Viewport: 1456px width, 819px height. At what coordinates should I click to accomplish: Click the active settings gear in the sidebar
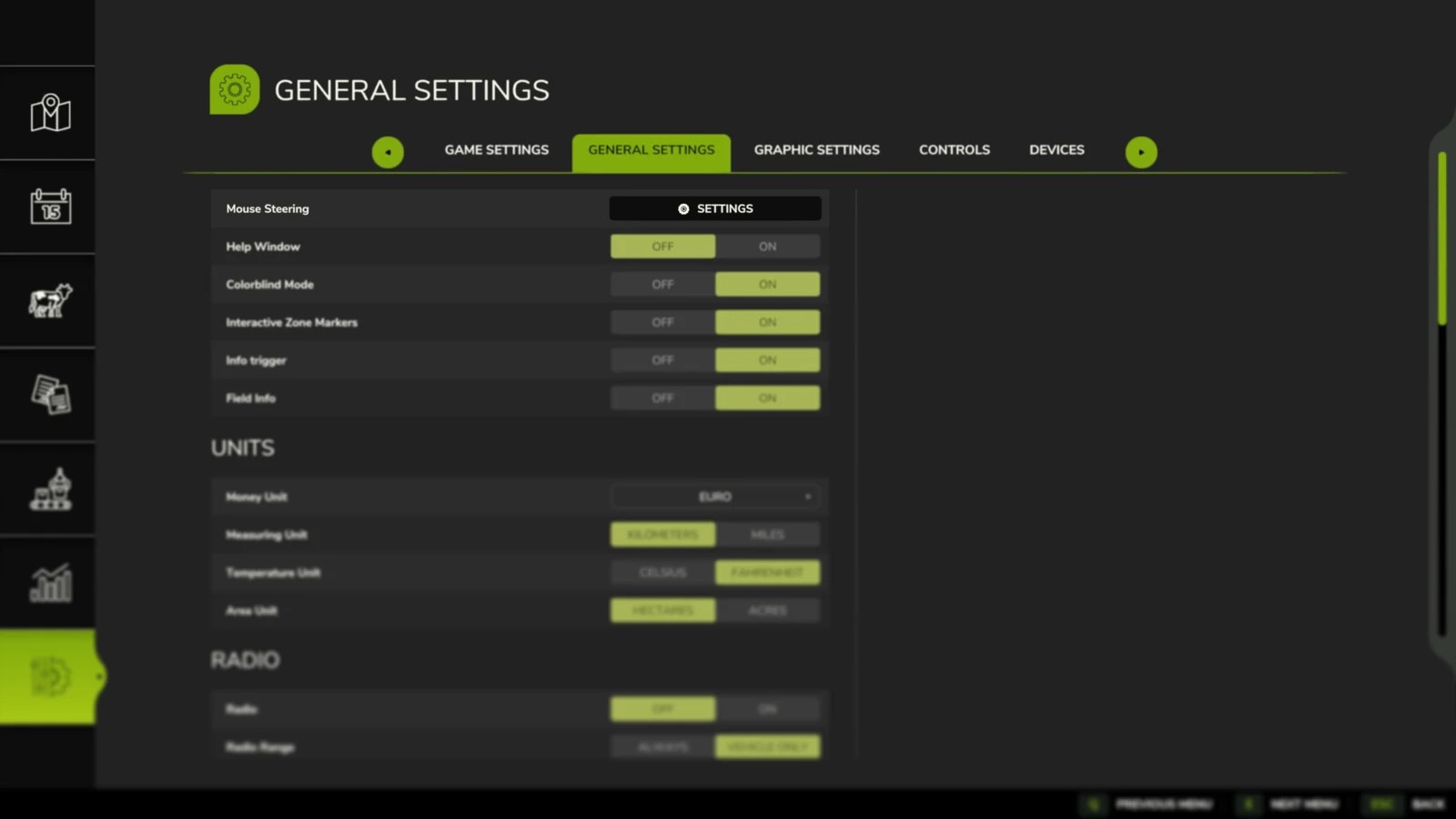(x=48, y=678)
